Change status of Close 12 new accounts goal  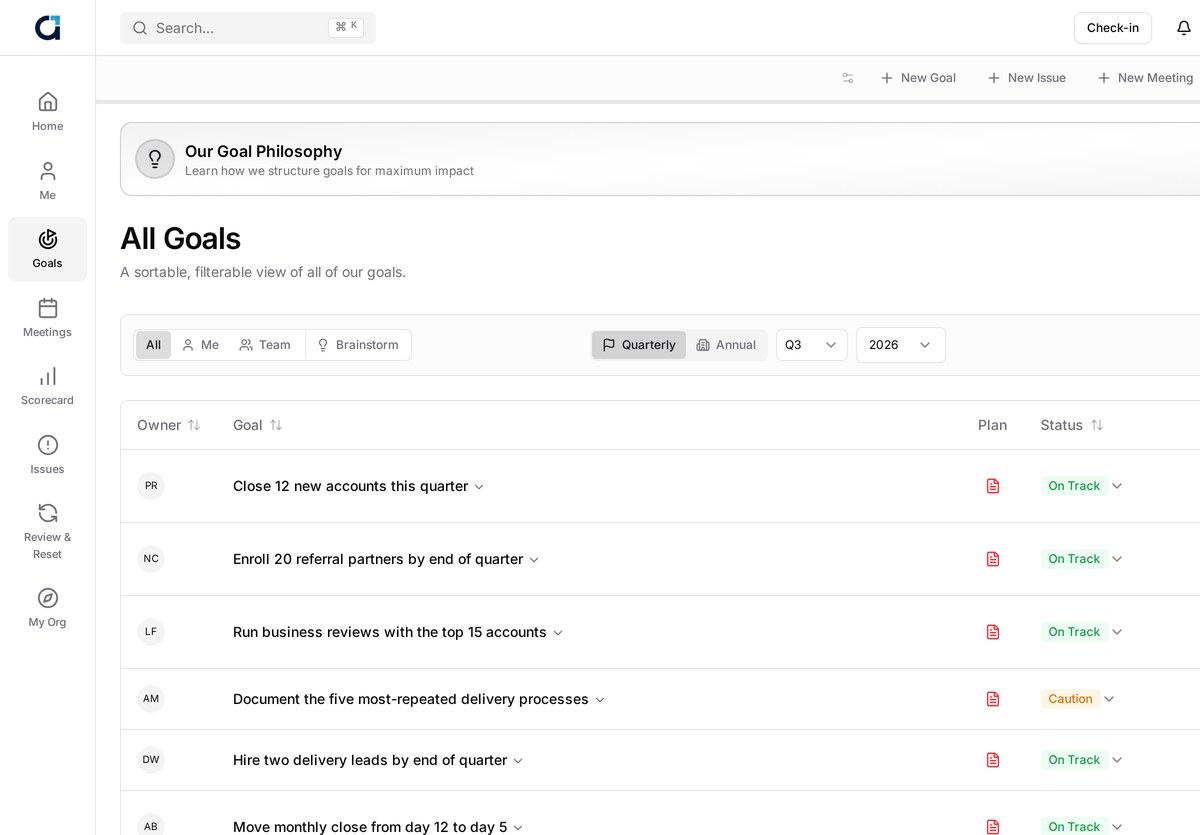(x=1082, y=486)
